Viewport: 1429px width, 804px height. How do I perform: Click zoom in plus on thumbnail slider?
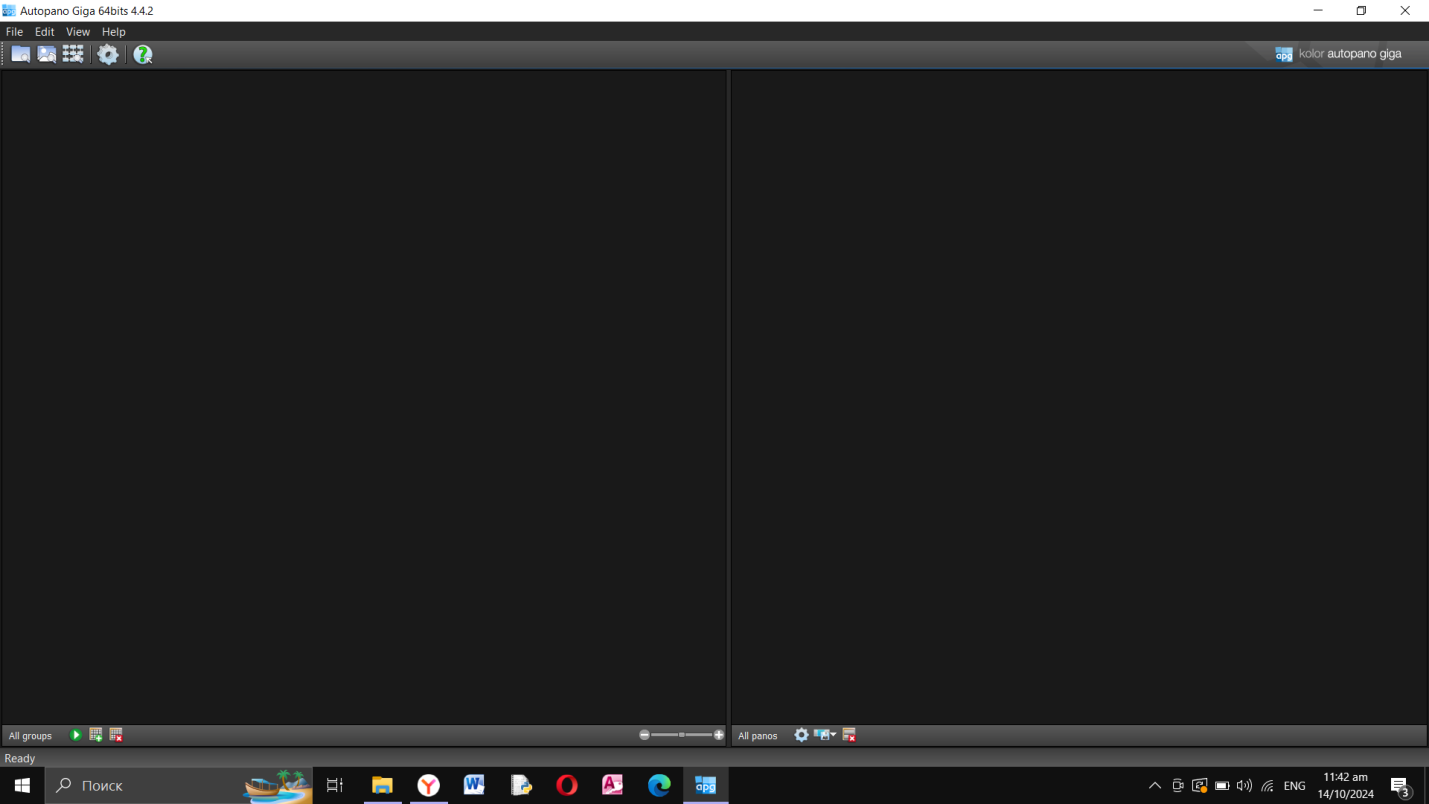(719, 735)
